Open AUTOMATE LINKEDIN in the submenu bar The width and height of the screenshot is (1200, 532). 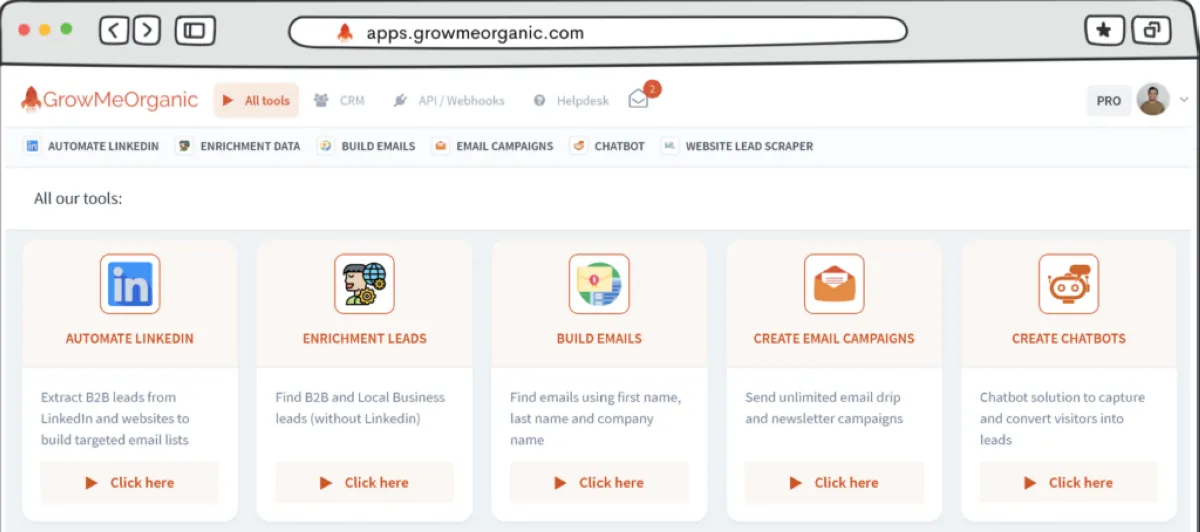(x=92, y=146)
